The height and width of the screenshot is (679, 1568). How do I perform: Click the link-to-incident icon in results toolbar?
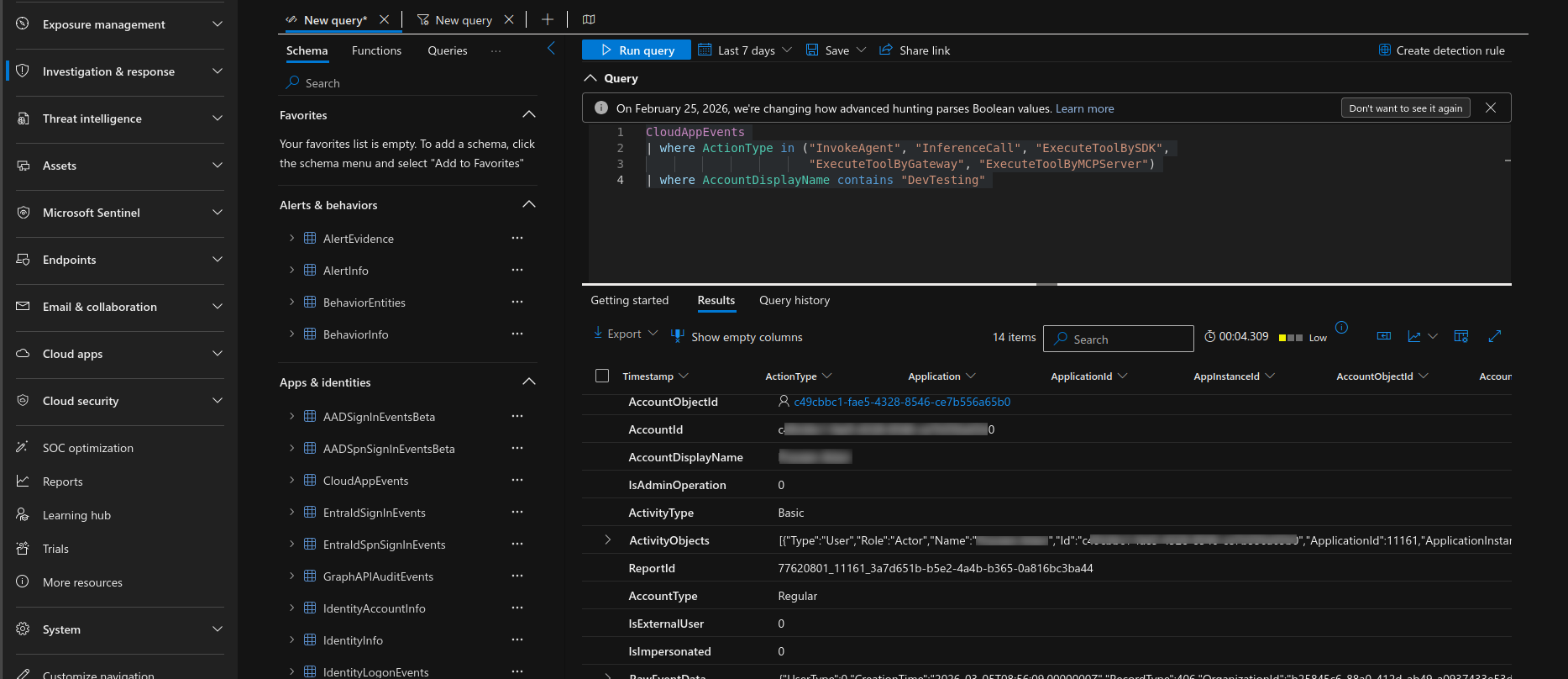tap(1384, 336)
